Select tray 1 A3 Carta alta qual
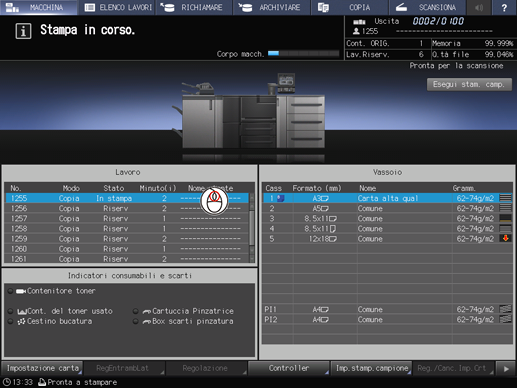 (387, 198)
